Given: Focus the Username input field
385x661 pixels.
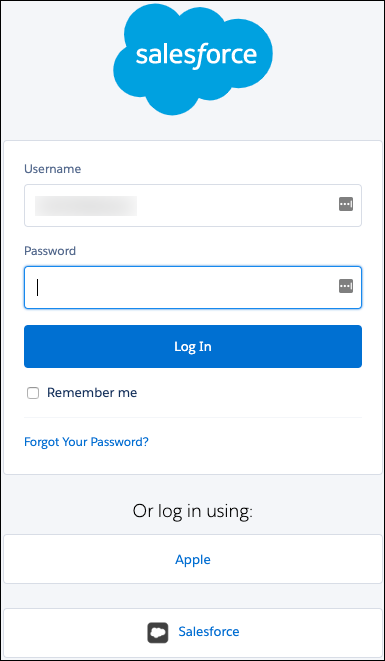Looking at the screenshot, I should pos(193,205).
